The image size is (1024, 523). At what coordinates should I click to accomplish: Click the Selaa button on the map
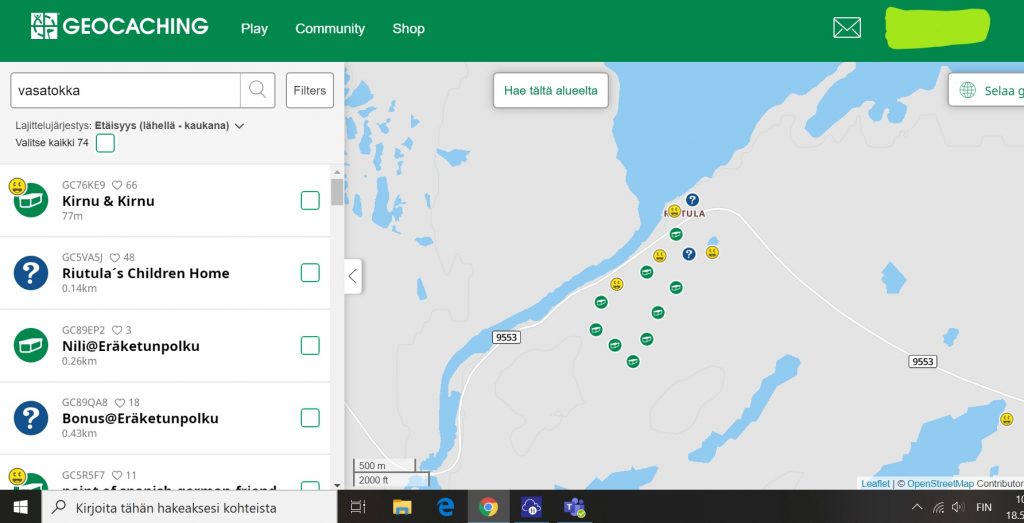point(986,90)
